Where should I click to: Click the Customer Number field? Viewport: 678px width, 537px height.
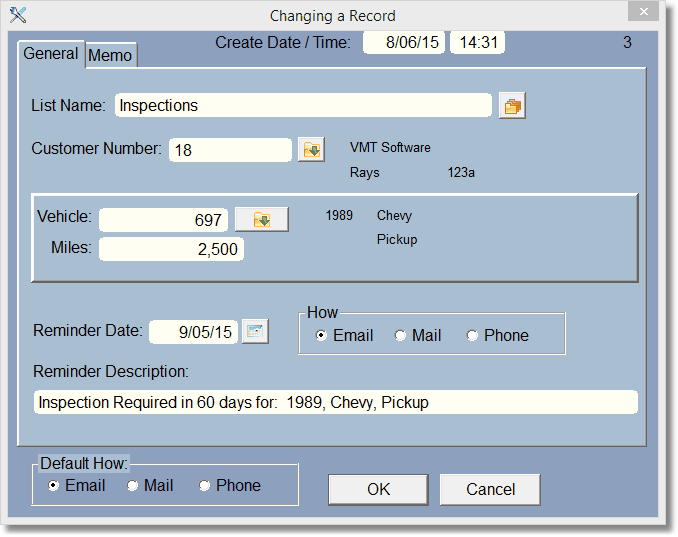point(230,150)
